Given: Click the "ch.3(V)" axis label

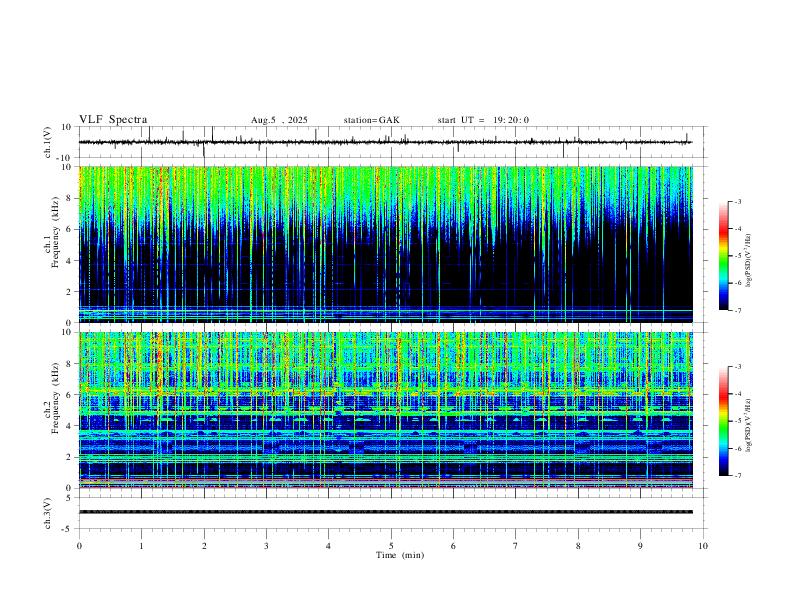Looking at the screenshot, I should coord(48,513).
